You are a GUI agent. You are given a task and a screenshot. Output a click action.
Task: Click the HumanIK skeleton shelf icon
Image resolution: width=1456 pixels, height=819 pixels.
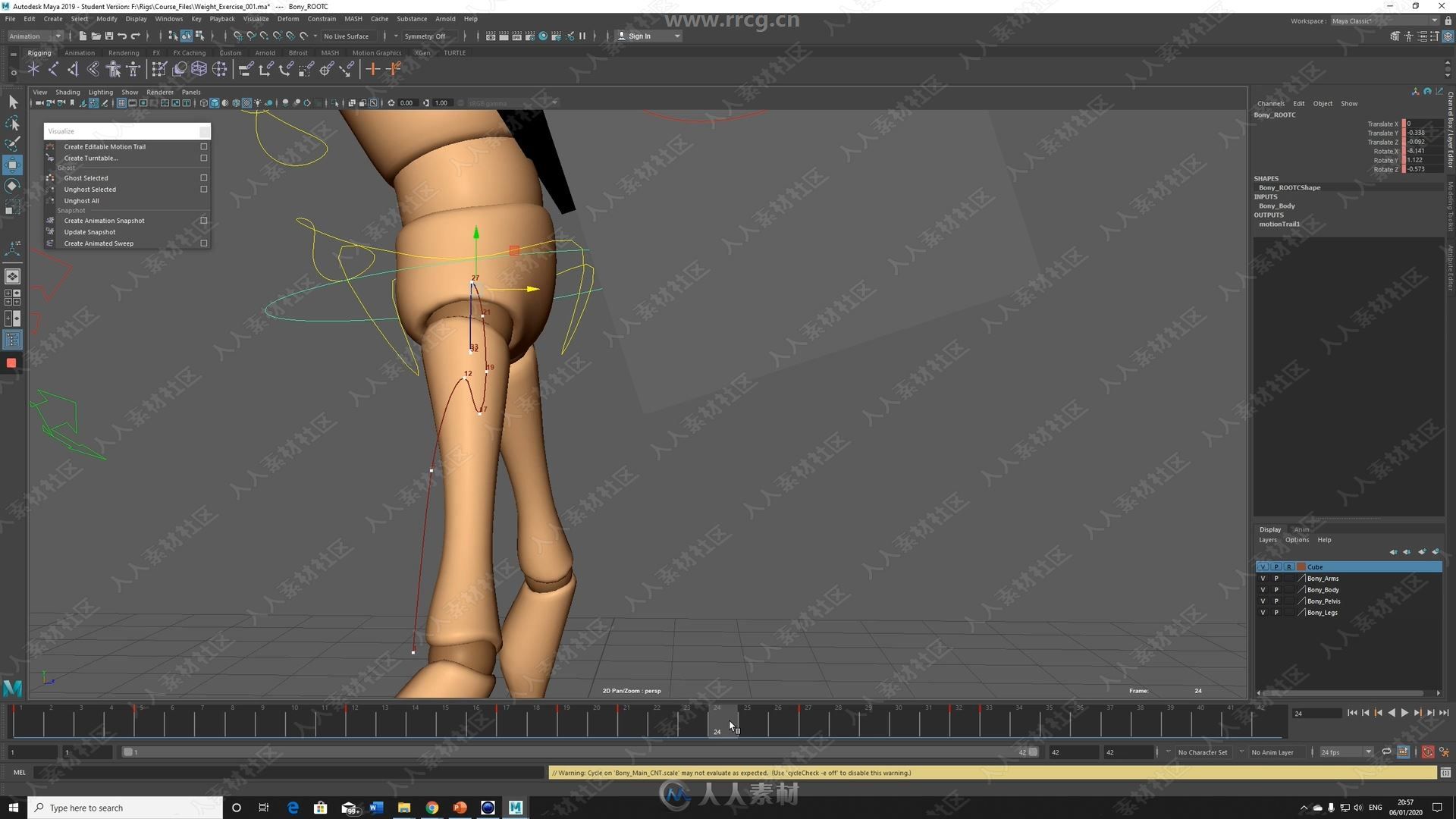pos(133,70)
